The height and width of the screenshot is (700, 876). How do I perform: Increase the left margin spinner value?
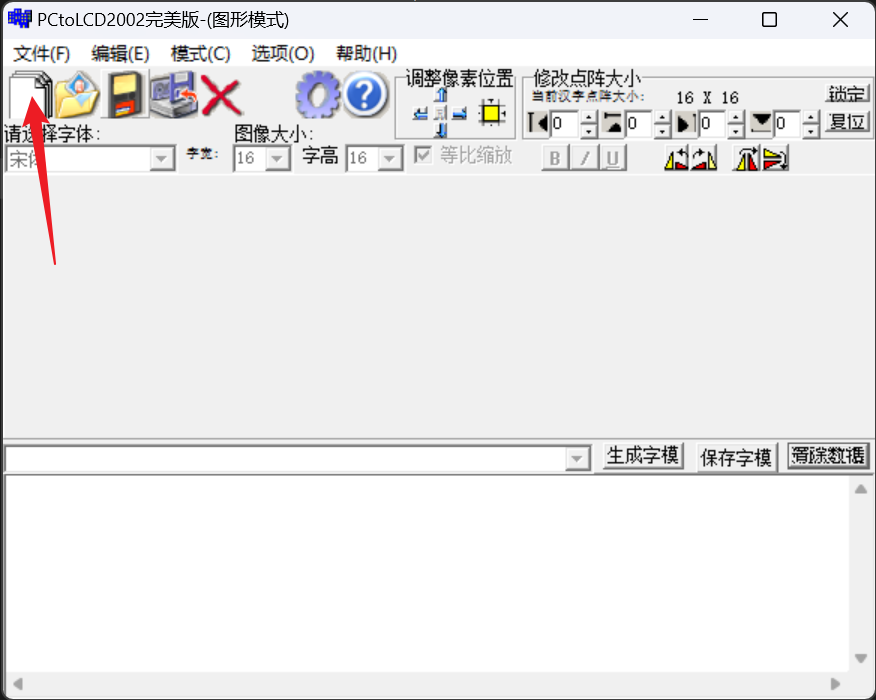click(588, 117)
